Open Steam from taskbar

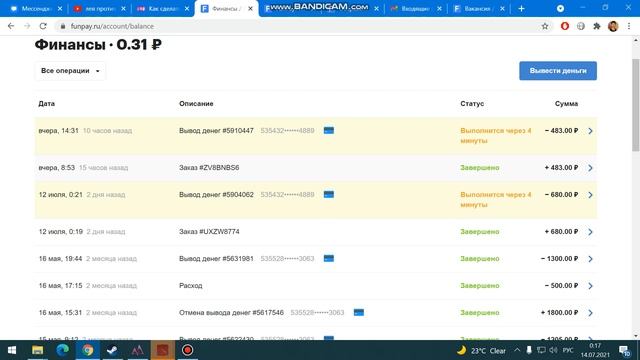tap(112, 350)
